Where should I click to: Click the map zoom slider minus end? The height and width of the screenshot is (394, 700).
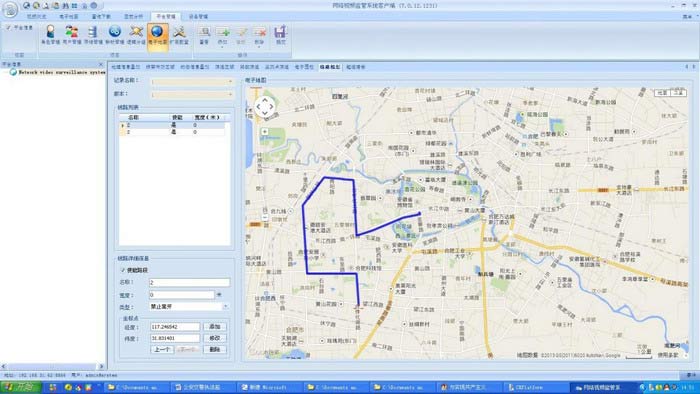click(x=265, y=217)
